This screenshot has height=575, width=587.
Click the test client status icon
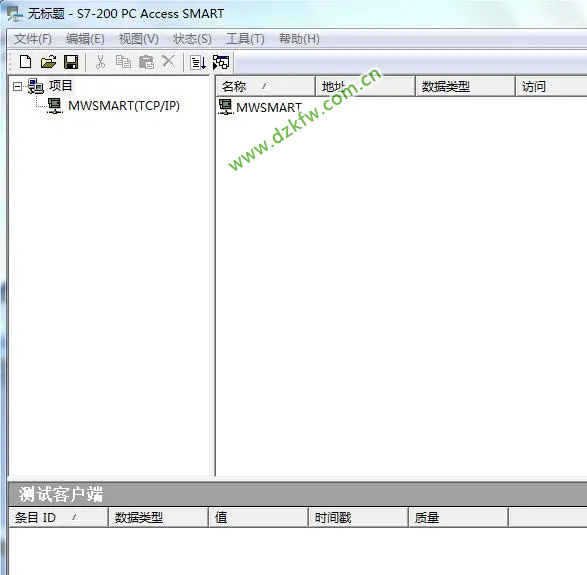[221, 62]
